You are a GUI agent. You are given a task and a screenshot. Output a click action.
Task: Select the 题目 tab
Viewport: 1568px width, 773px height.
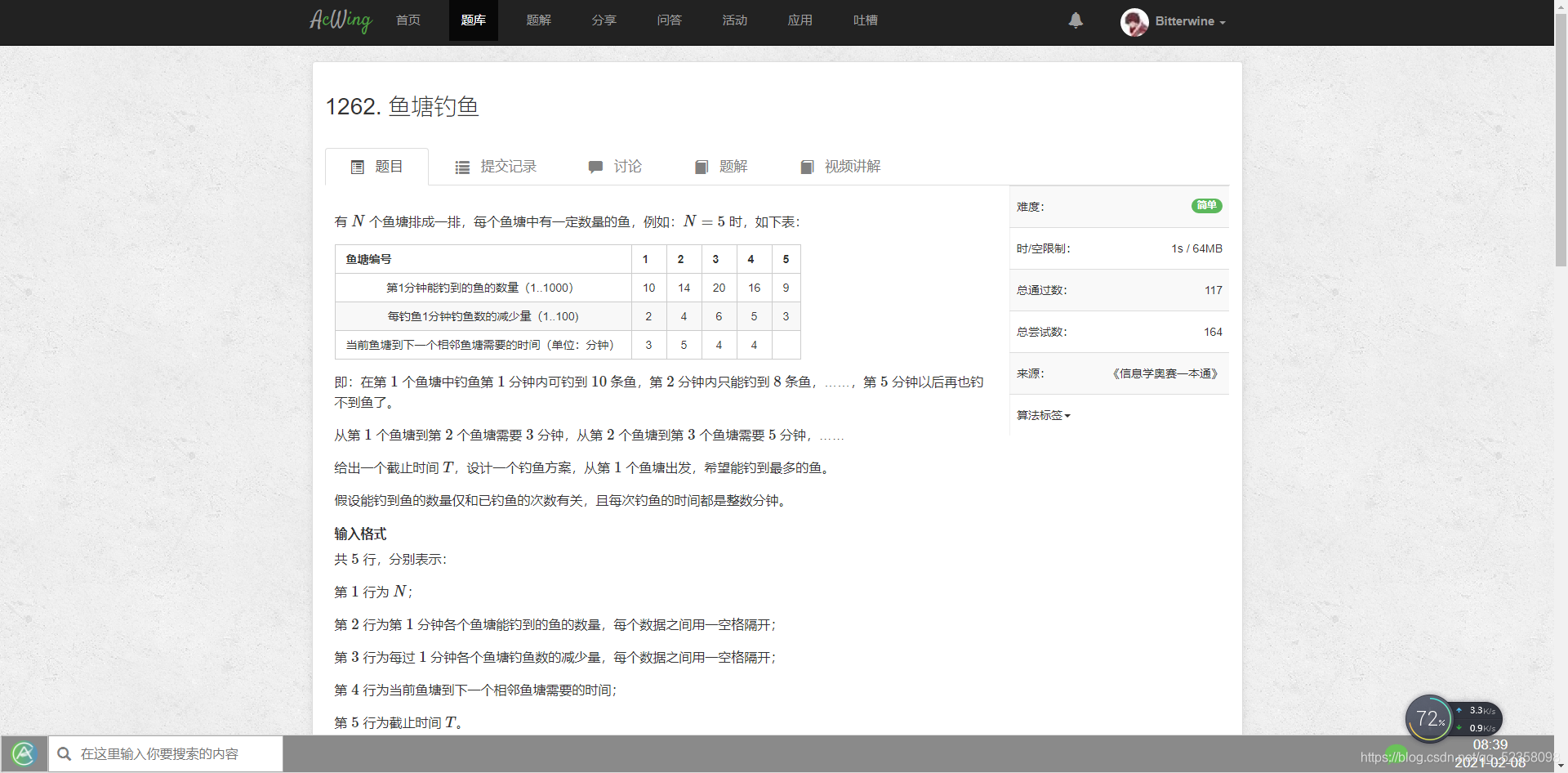click(x=376, y=167)
